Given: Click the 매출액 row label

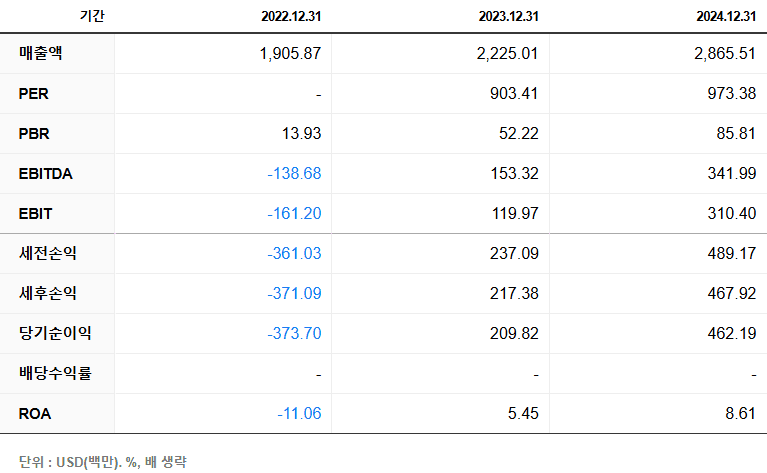Looking at the screenshot, I should 41,53.
